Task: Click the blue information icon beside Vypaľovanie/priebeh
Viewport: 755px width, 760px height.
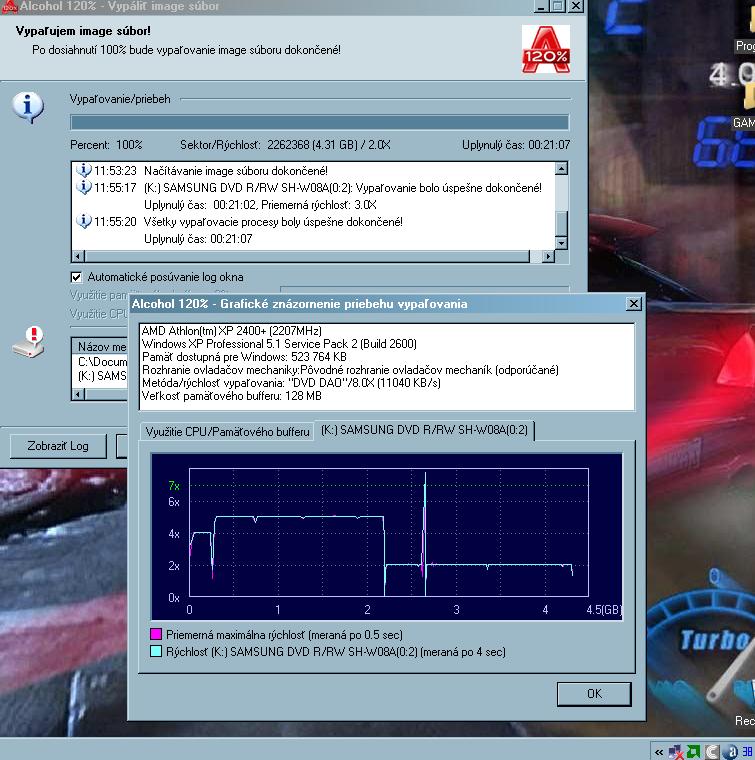Action: tap(28, 105)
